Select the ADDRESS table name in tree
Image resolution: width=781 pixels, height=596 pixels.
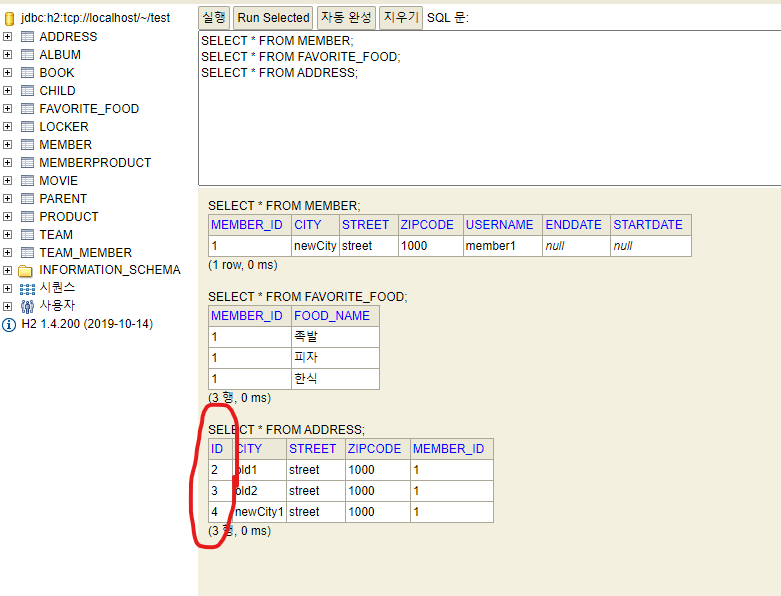68,37
